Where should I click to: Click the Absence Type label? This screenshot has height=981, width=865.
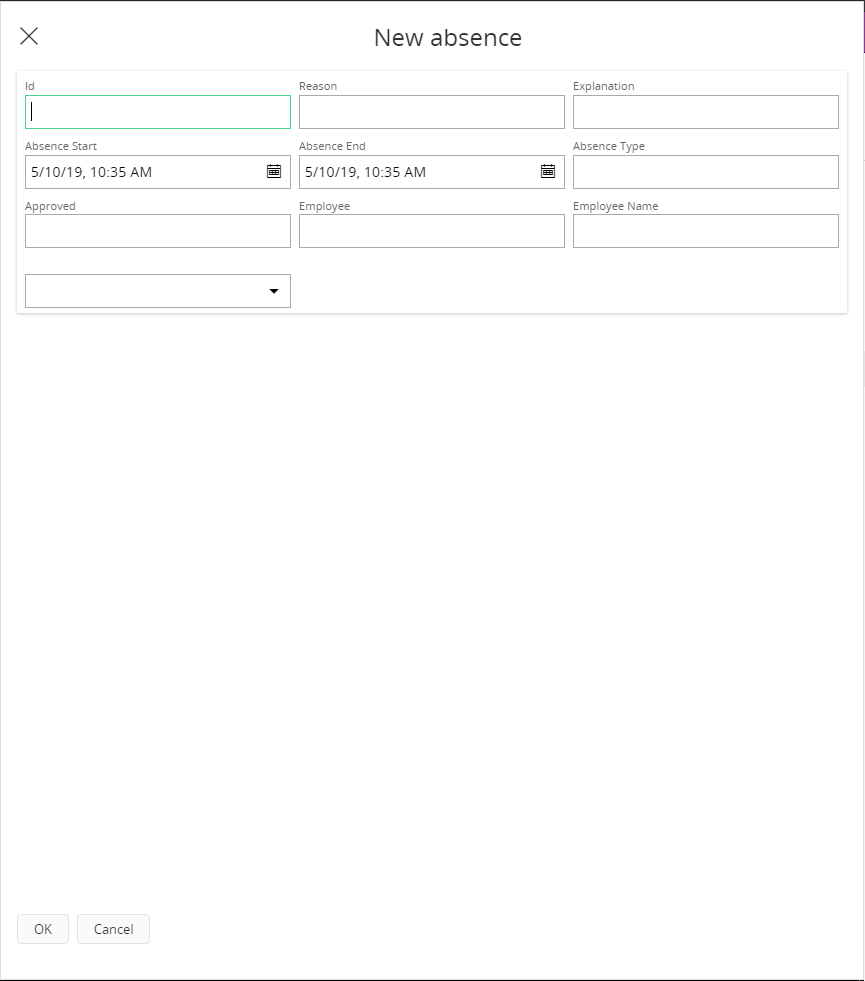[608, 146]
